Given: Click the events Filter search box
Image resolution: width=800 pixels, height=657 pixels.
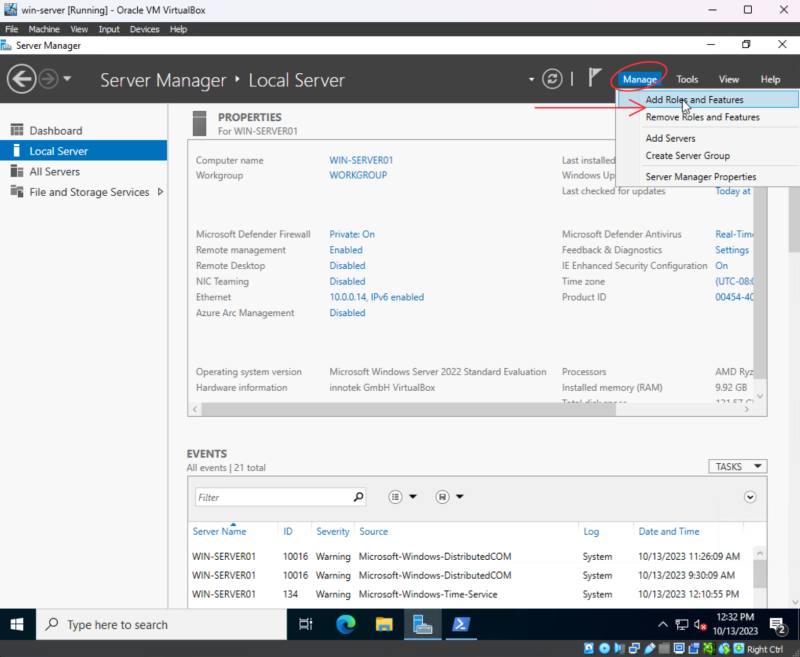Looking at the screenshot, I should [280, 497].
